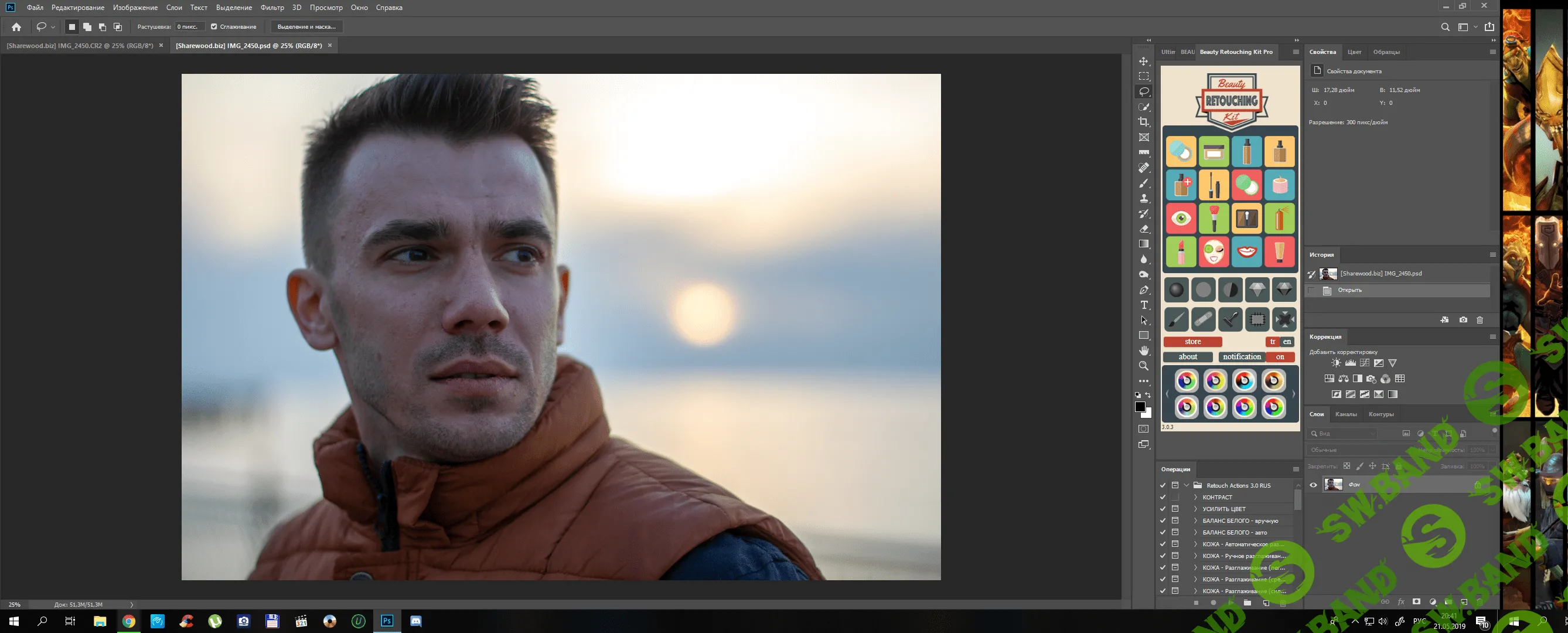The width and height of the screenshot is (1568, 633).
Task: Expand БАЛАНС БЕЛОГО - авто action
Action: pyautogui.click(x=1195, y=533)
